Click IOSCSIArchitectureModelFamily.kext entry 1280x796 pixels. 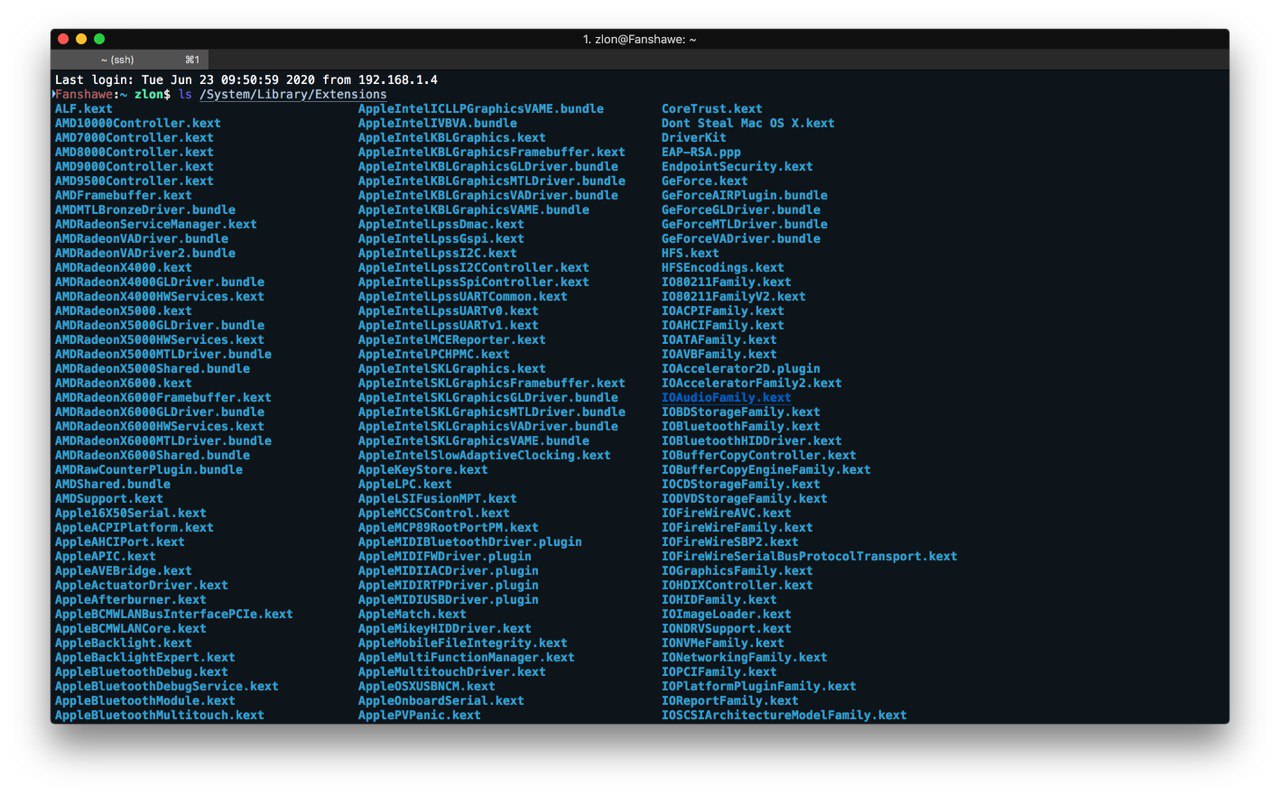(x=784, y=716)
